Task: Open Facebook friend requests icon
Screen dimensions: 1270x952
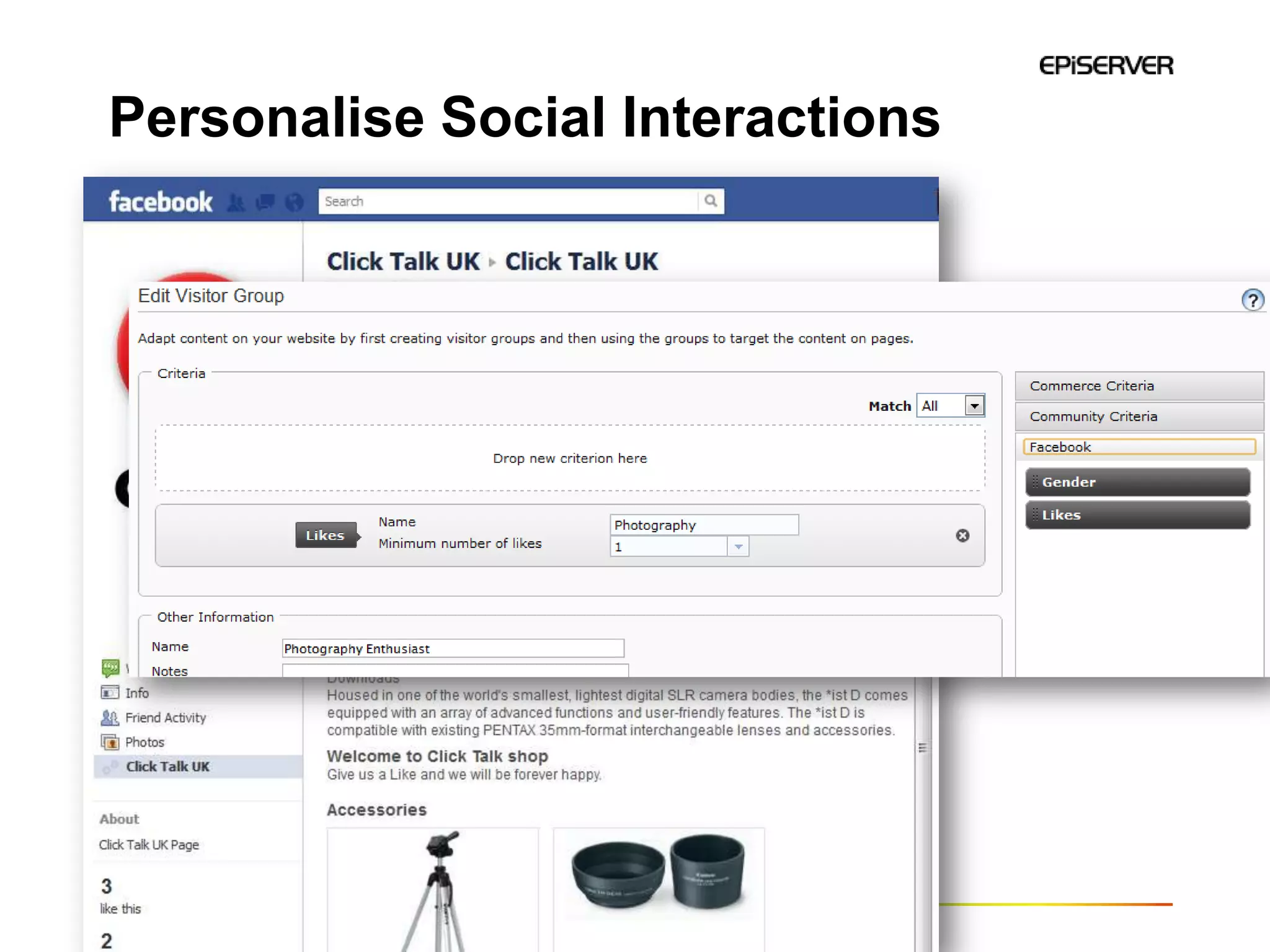Action: [x=236, y=202]
